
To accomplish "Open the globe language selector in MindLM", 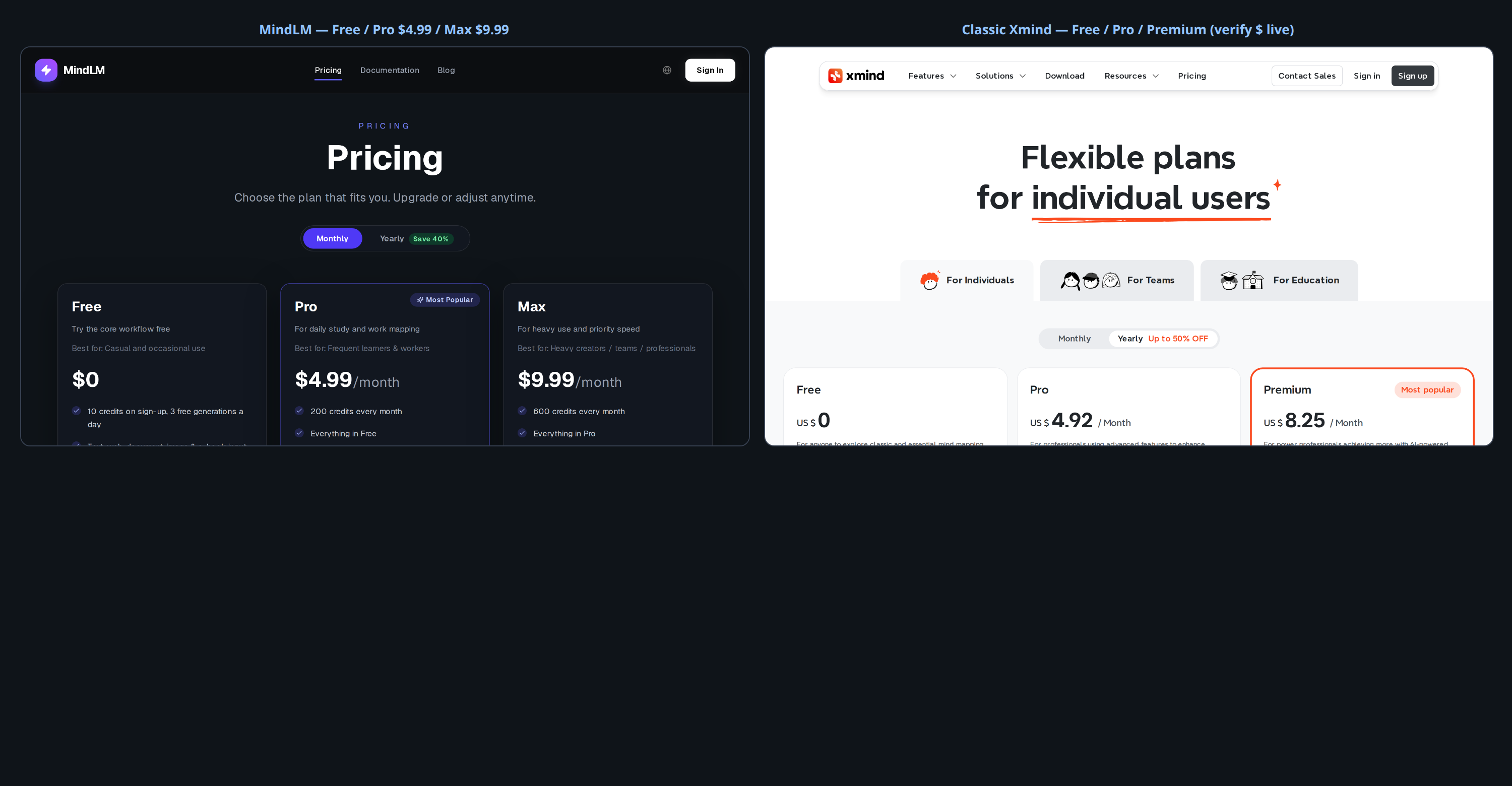I will point(667,71).
